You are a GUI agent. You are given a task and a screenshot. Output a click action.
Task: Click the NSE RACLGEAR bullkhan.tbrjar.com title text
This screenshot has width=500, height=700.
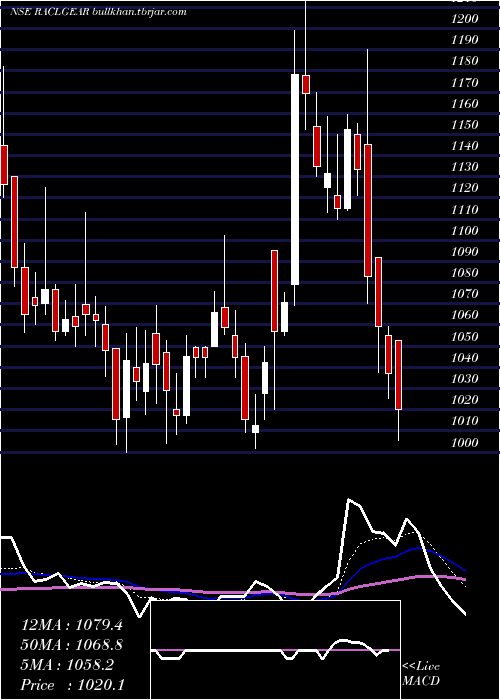[98, 12]
